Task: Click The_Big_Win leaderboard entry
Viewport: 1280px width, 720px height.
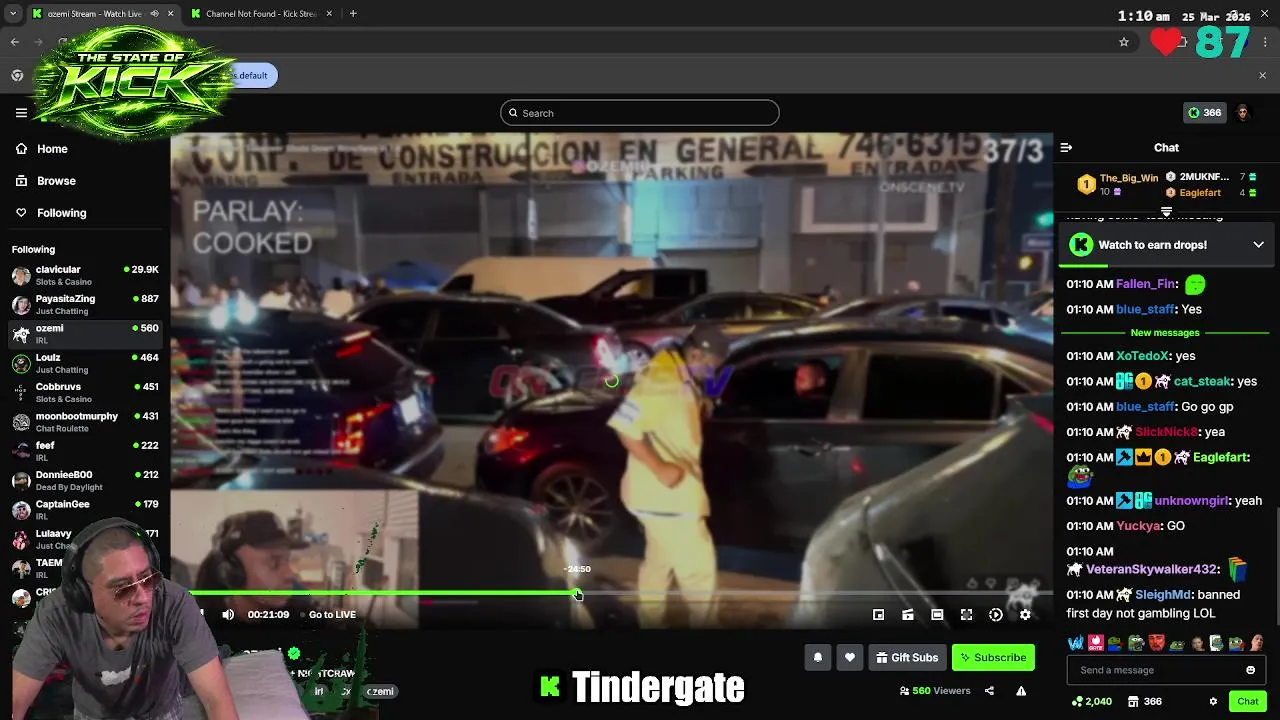Action: (1118, 184)
